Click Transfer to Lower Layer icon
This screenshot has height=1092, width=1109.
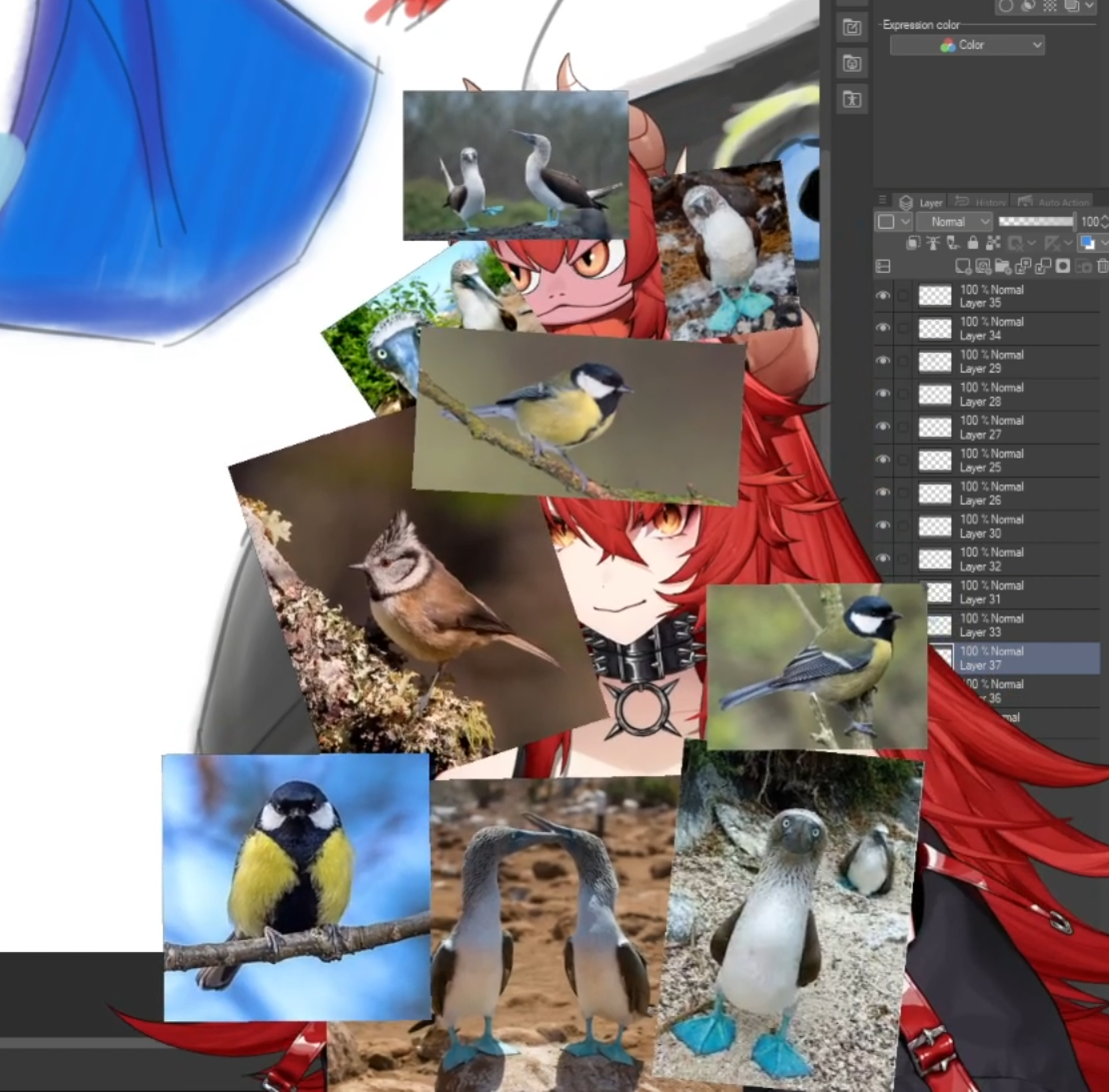(x=1023, y=266)
